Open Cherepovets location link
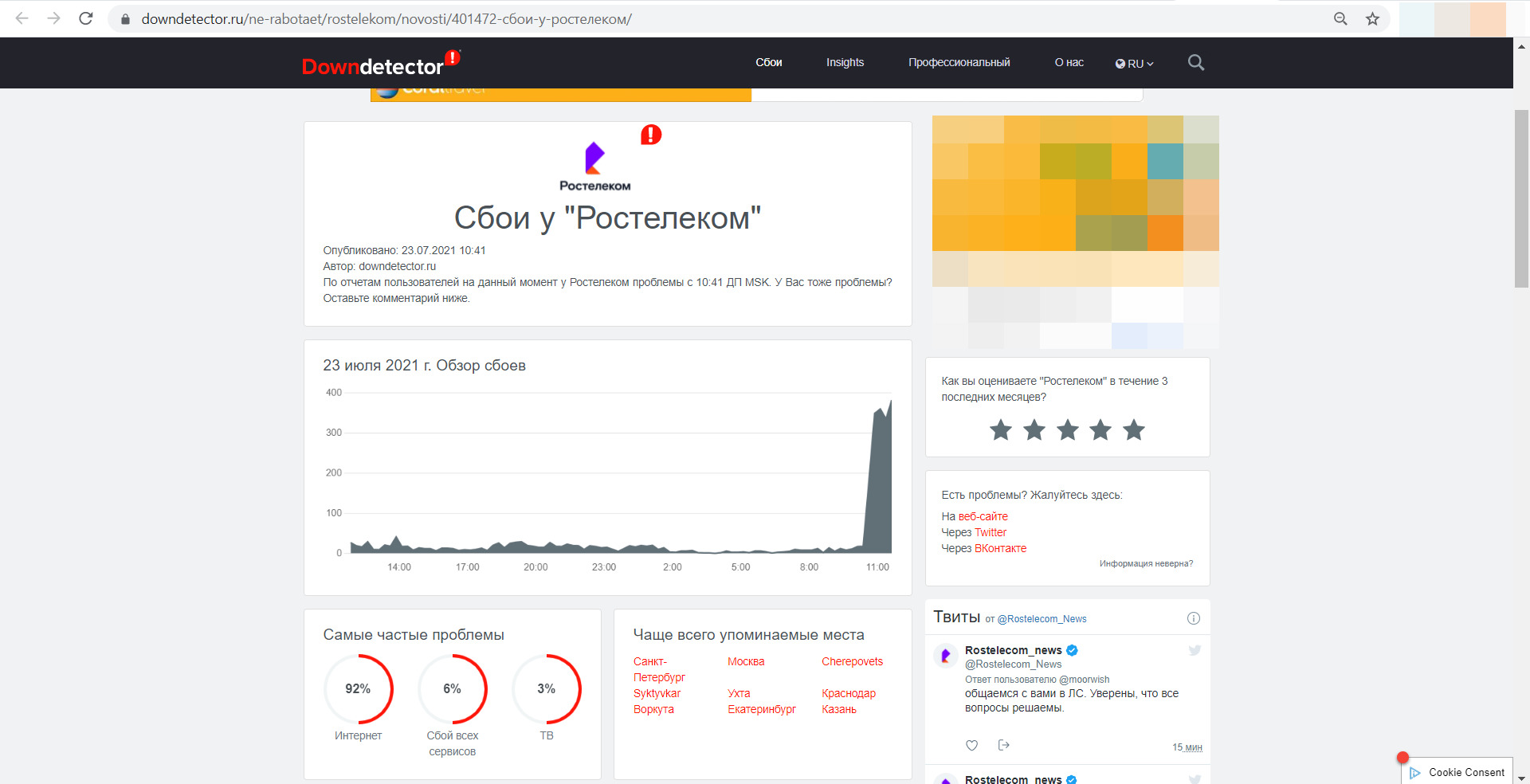 click(x=852, y=661)
